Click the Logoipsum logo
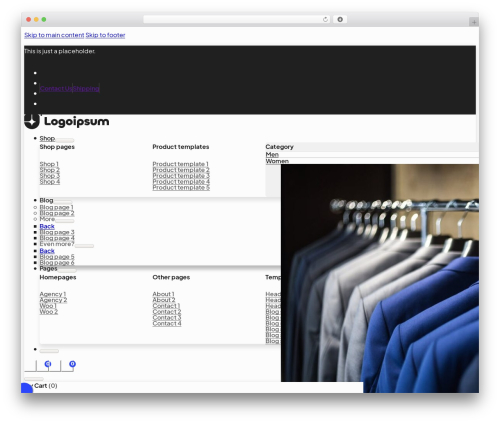The height and width of the screenshot is (423, 500). pos(67,121)
